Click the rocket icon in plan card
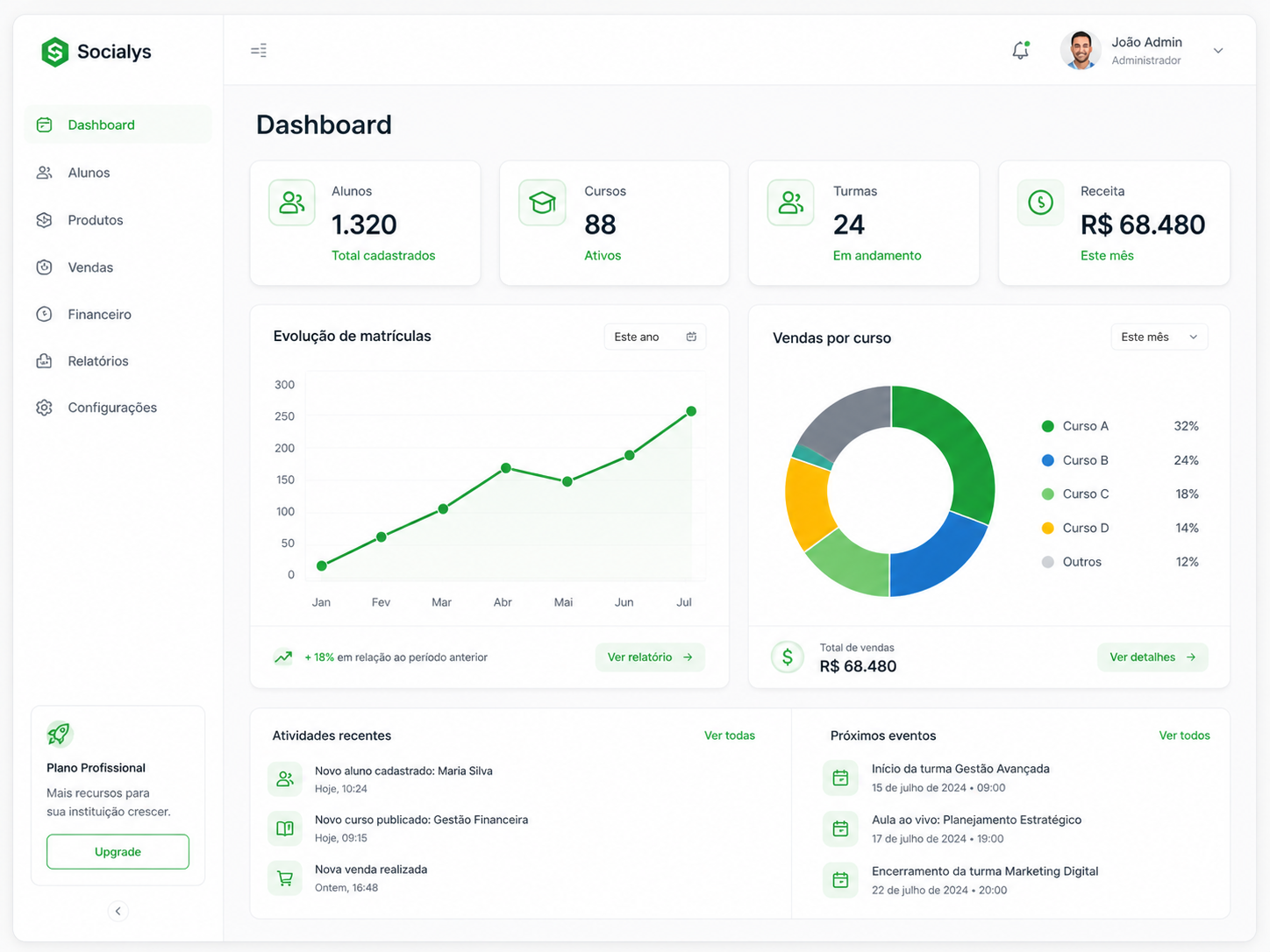1270x952 pixels. coord(60,734)
